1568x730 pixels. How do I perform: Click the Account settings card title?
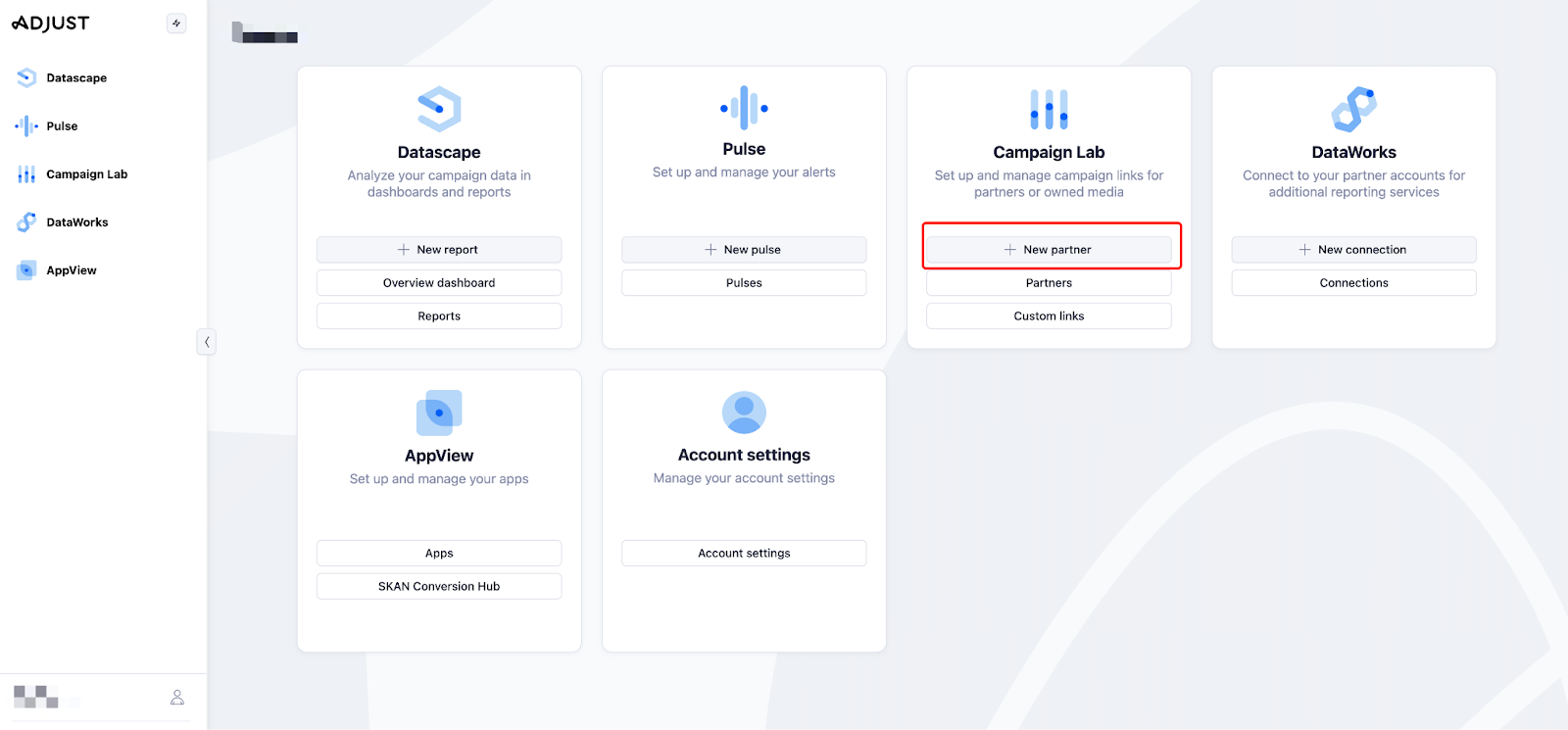pyautogui.click(x=744, y=455)
